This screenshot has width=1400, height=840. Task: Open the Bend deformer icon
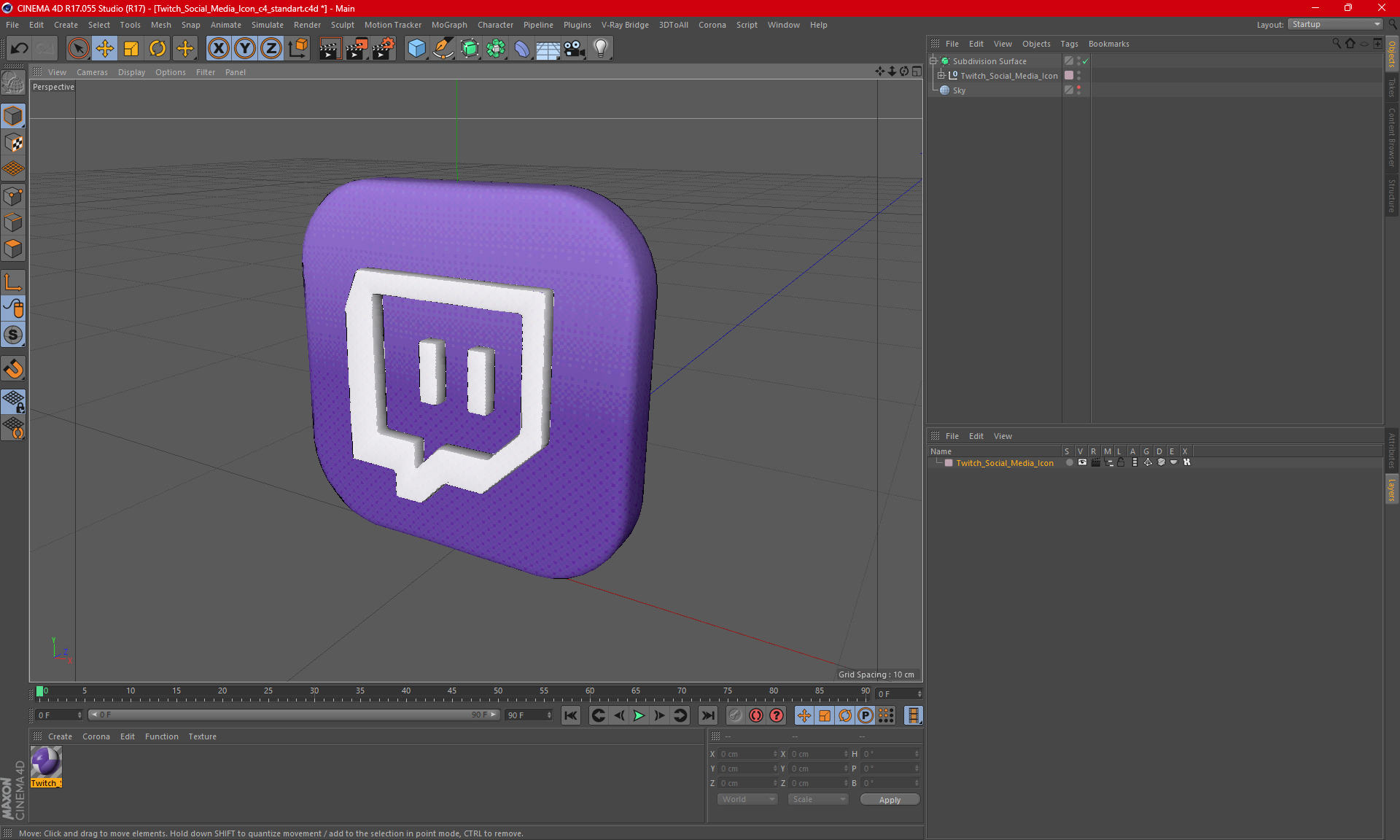click(522, 49)
